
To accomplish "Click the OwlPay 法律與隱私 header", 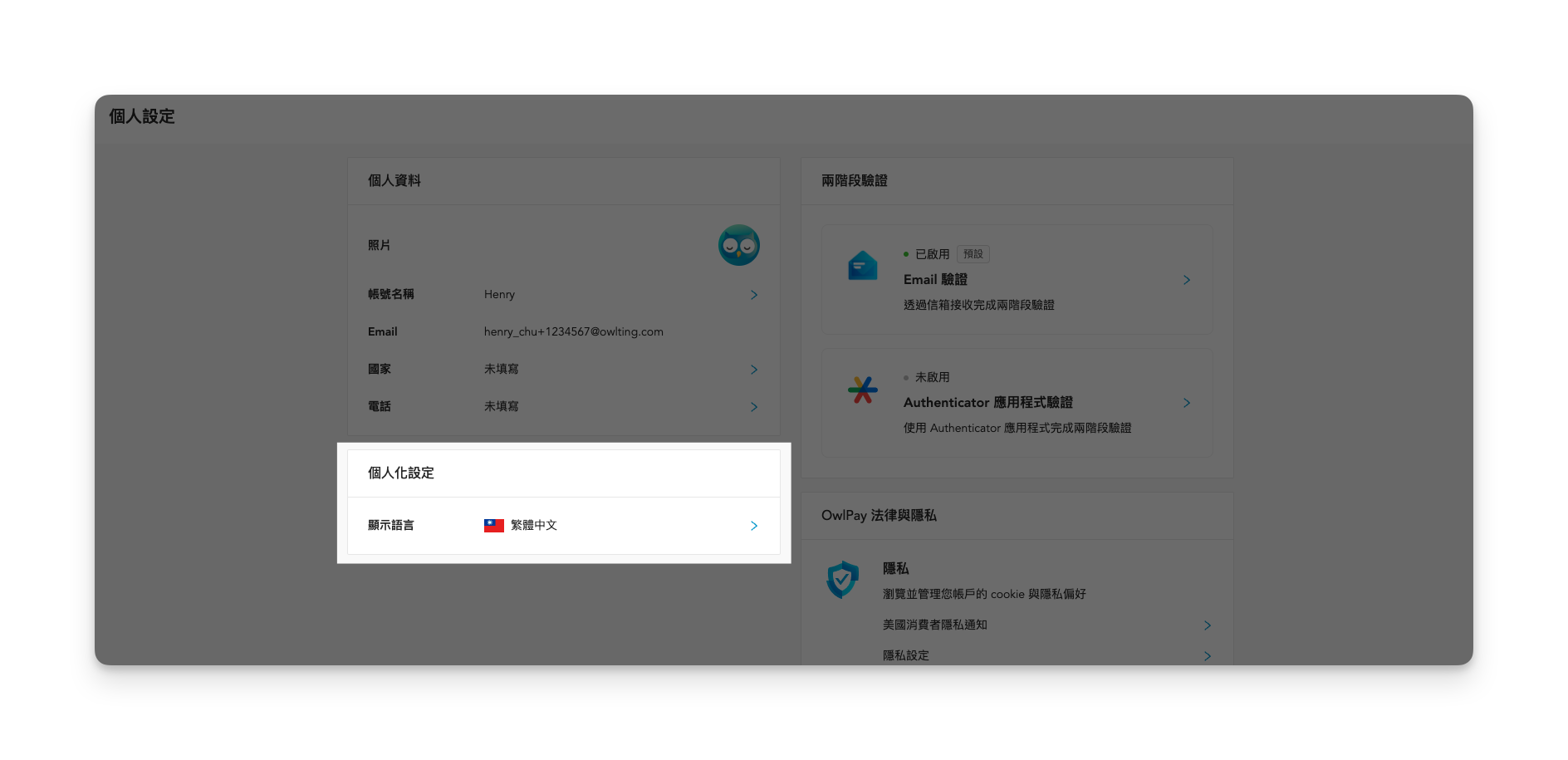I will tap(879, 515).
